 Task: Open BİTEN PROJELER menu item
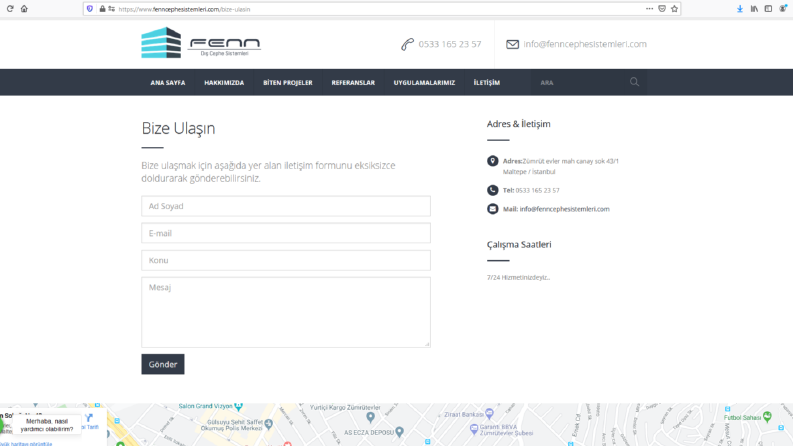click(288, 82)
